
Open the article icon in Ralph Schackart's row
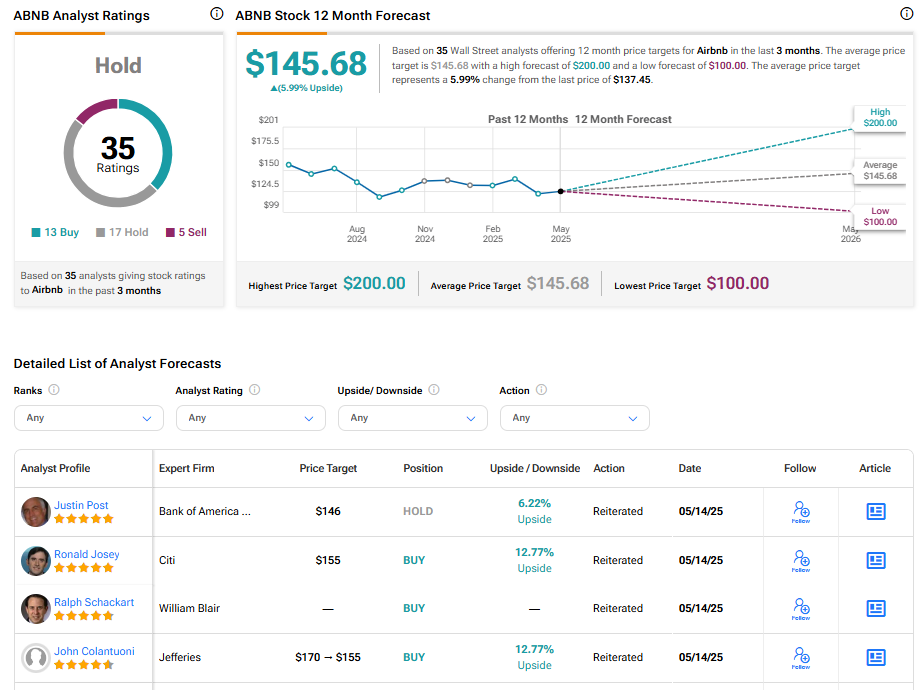876,609
